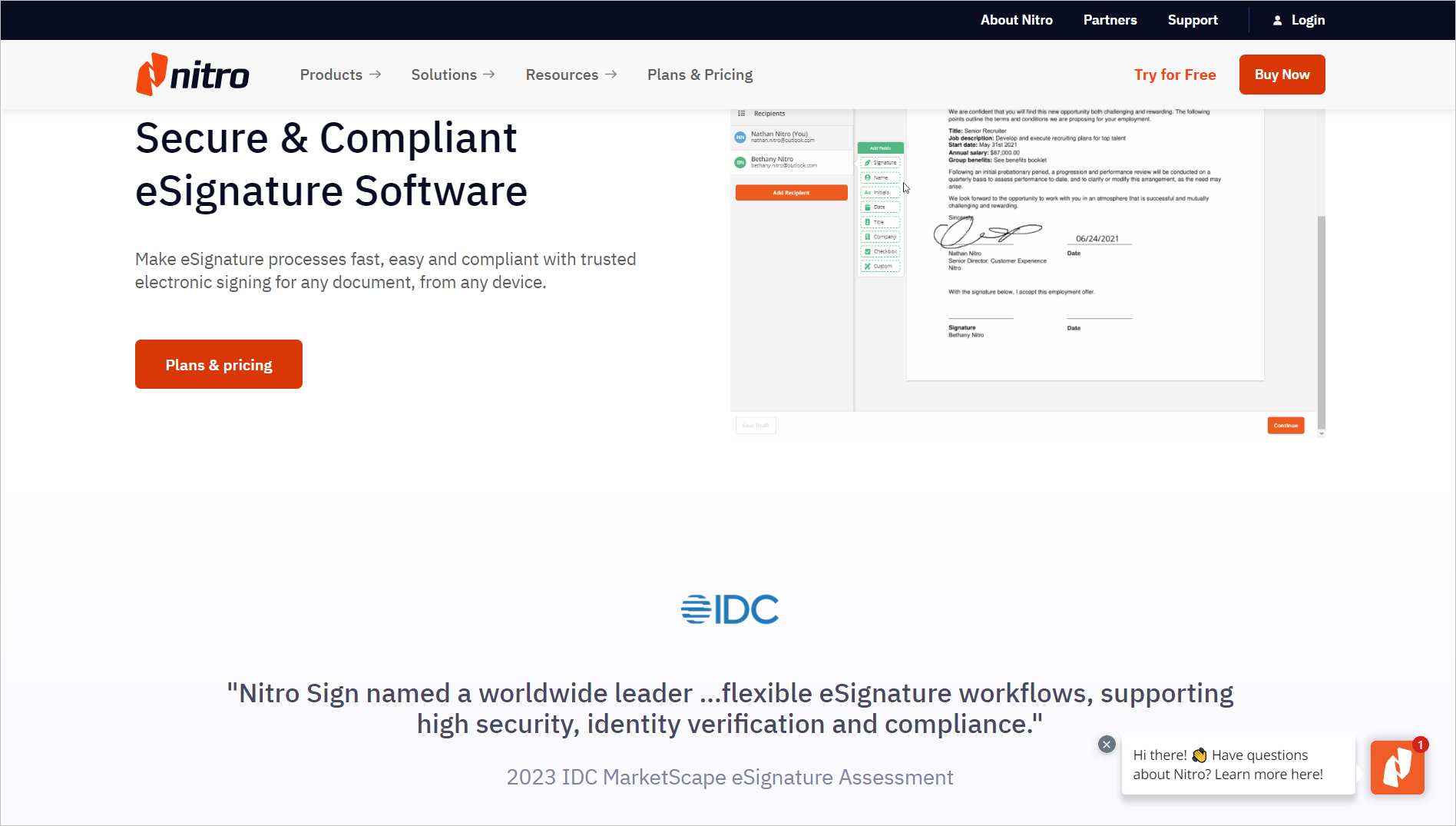The image size is (1456, 826).
Task: Select the Checkbox field in the demo panel
Action: [x=880, y=251]
